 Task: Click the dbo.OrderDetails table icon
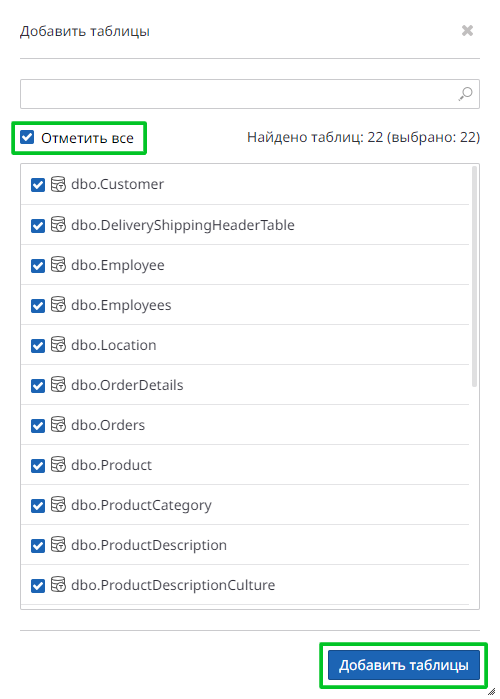point(58,384)
